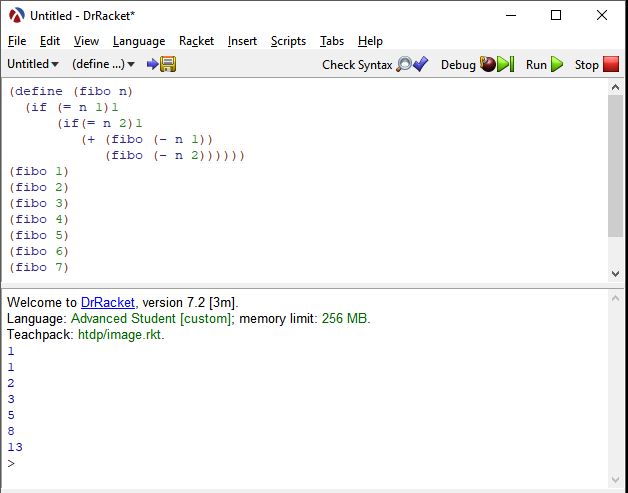Click the Check Syntax magnifier icon
The width and height of the screenshot is (628, 493).
click(404, 64)
